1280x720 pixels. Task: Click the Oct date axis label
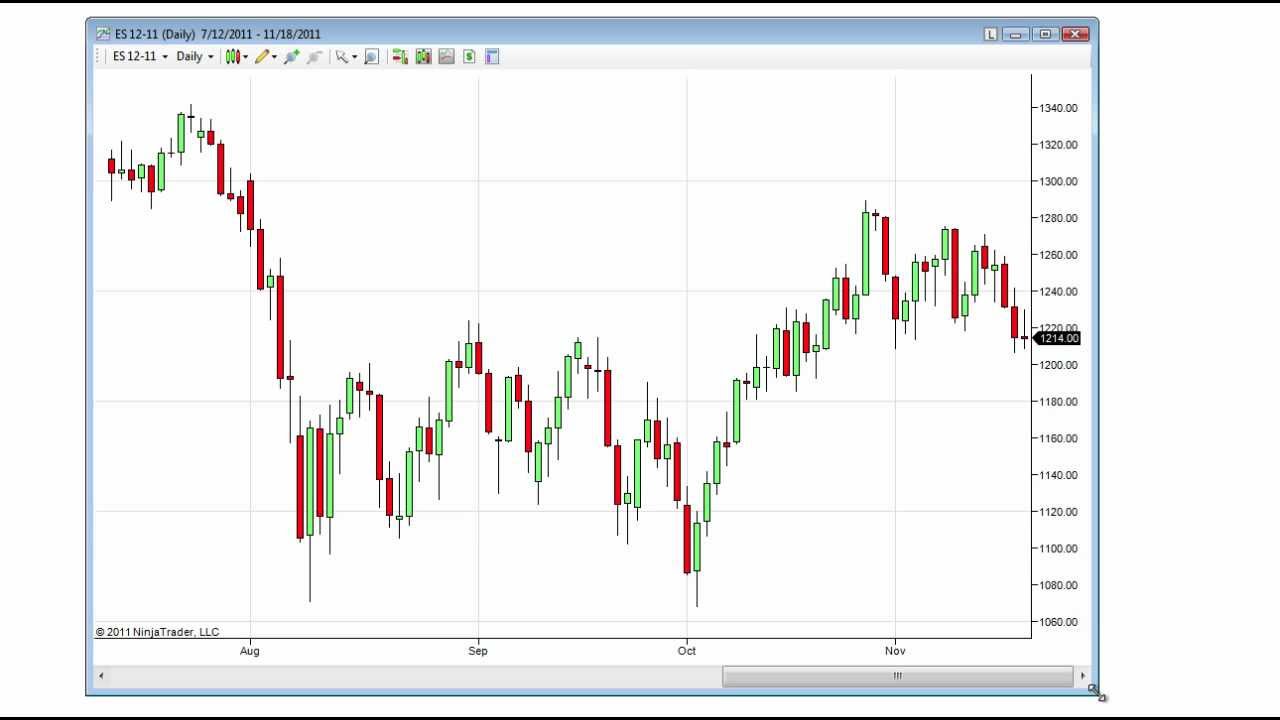[x=686, y=651]
